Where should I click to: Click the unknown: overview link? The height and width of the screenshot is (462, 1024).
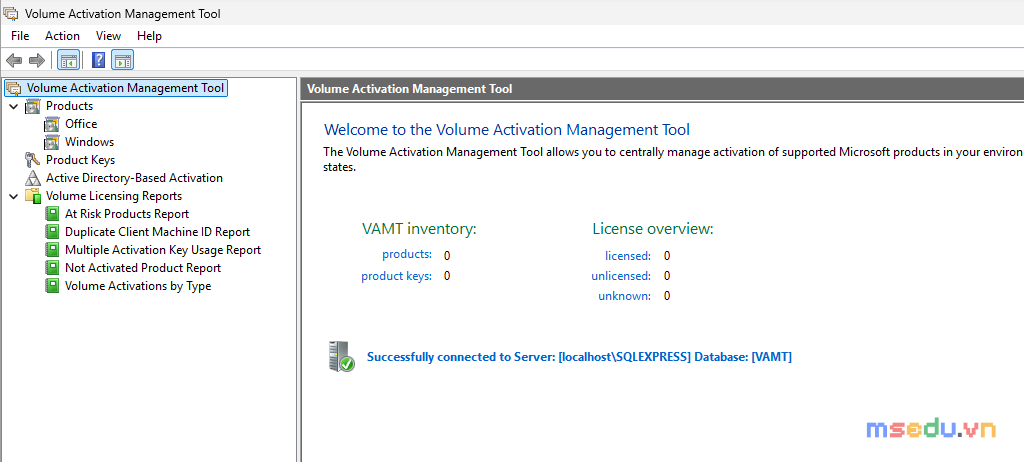pos(624,296)
